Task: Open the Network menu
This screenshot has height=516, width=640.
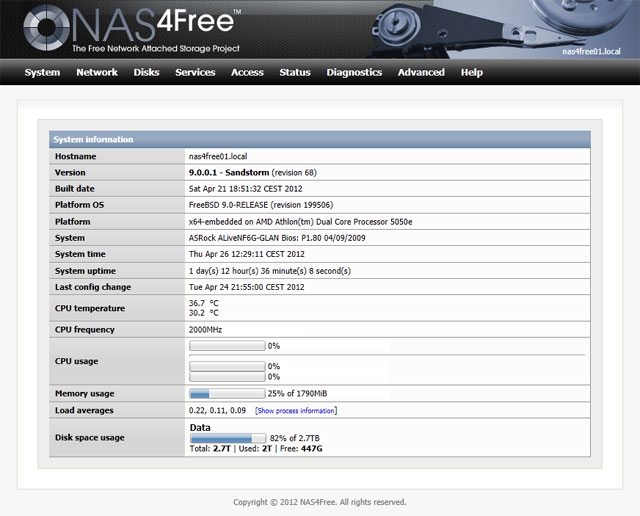Action: 97,72
